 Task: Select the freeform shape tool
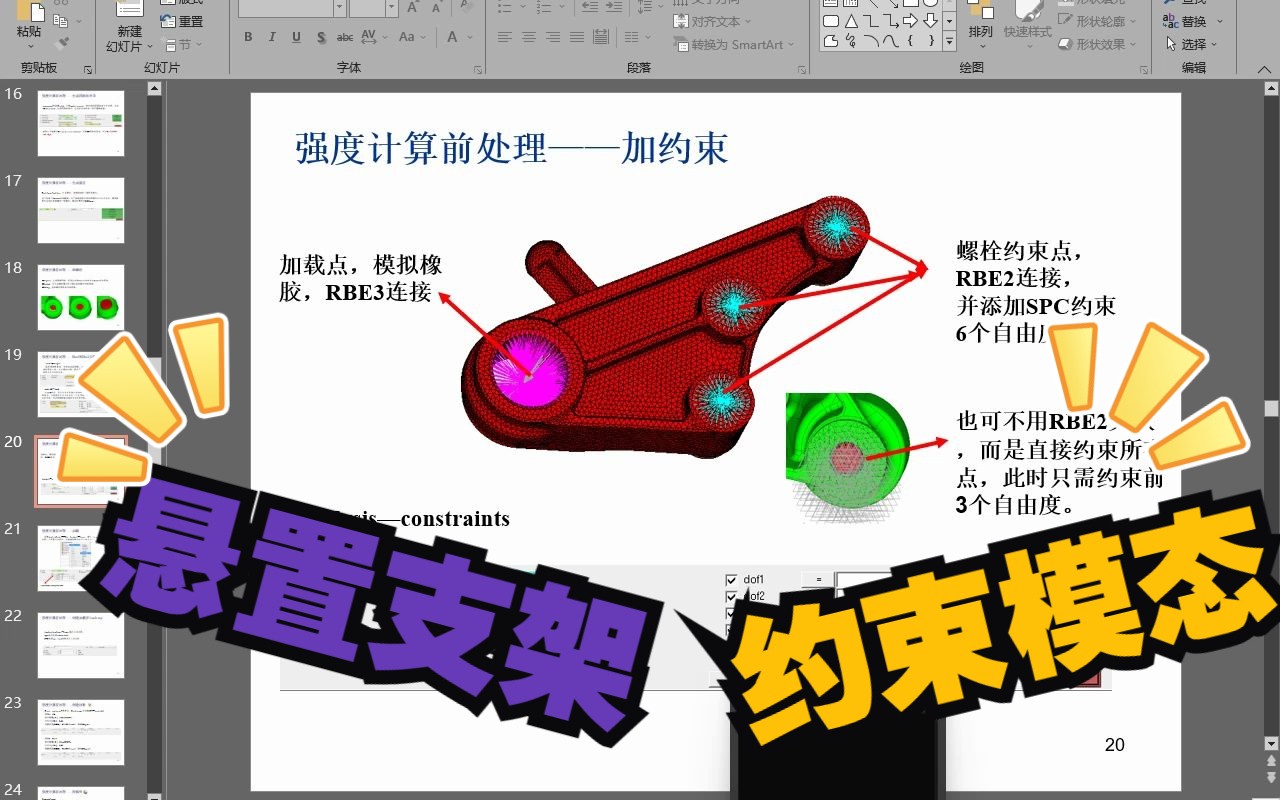[830, 41]
